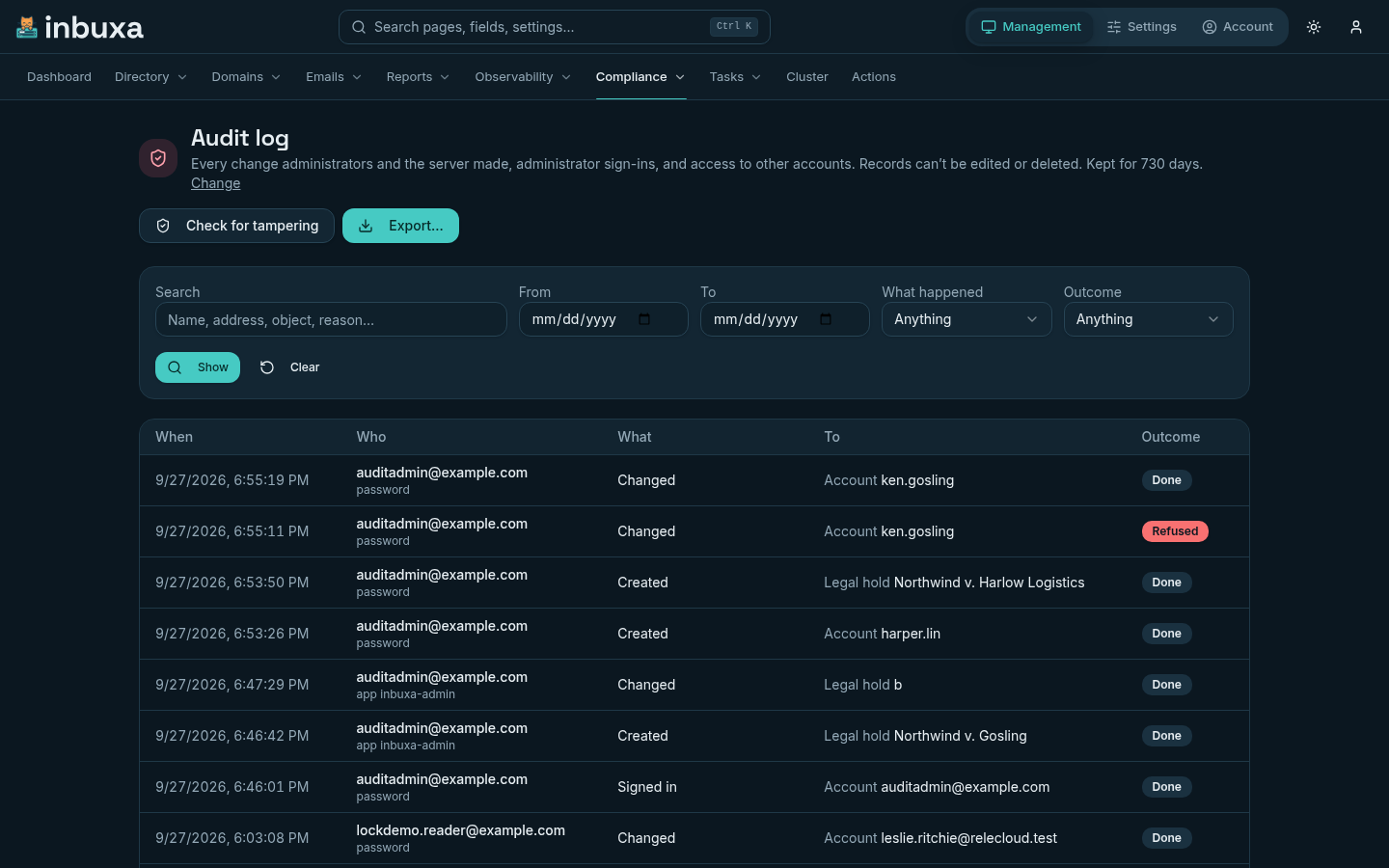Open the Outcome filter dropdown

point(1148,319)
